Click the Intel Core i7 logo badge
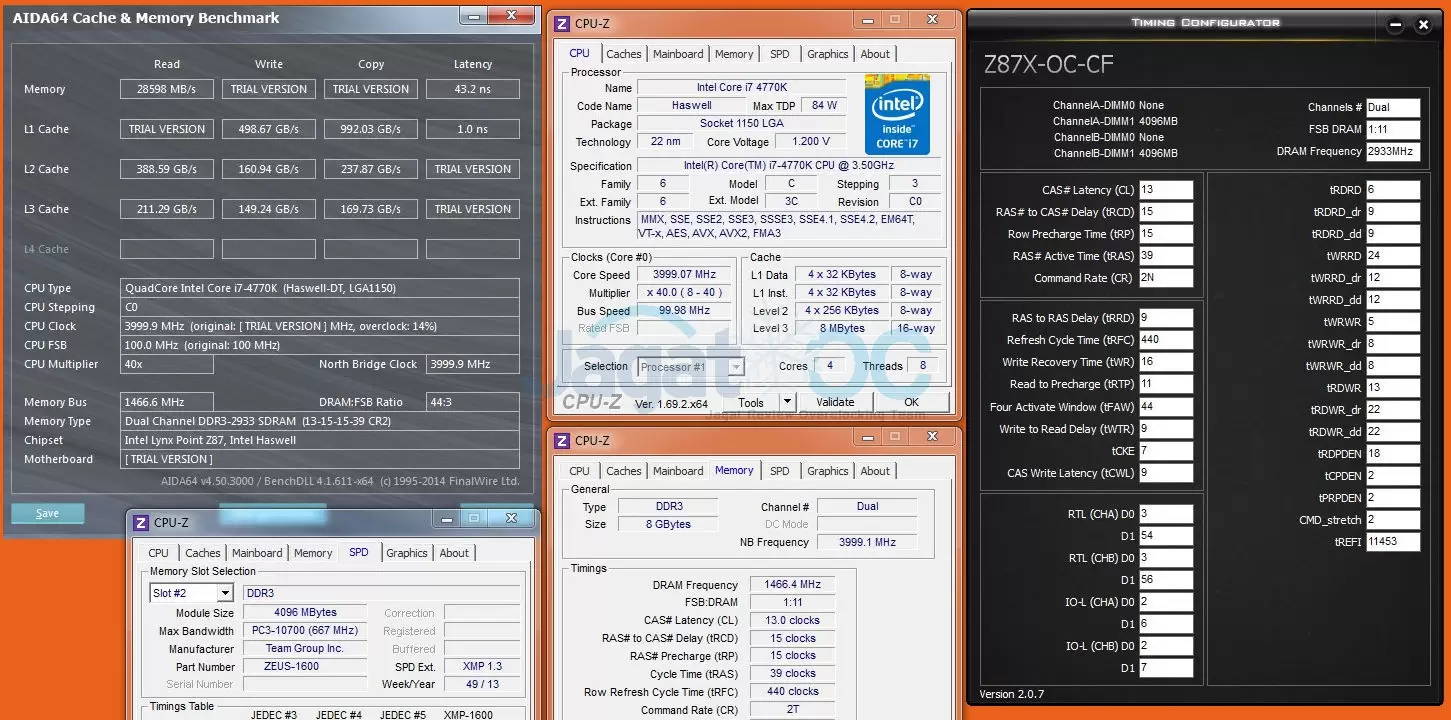The width and height of the screenshot is (1451, 720). [x=896, y=114]
